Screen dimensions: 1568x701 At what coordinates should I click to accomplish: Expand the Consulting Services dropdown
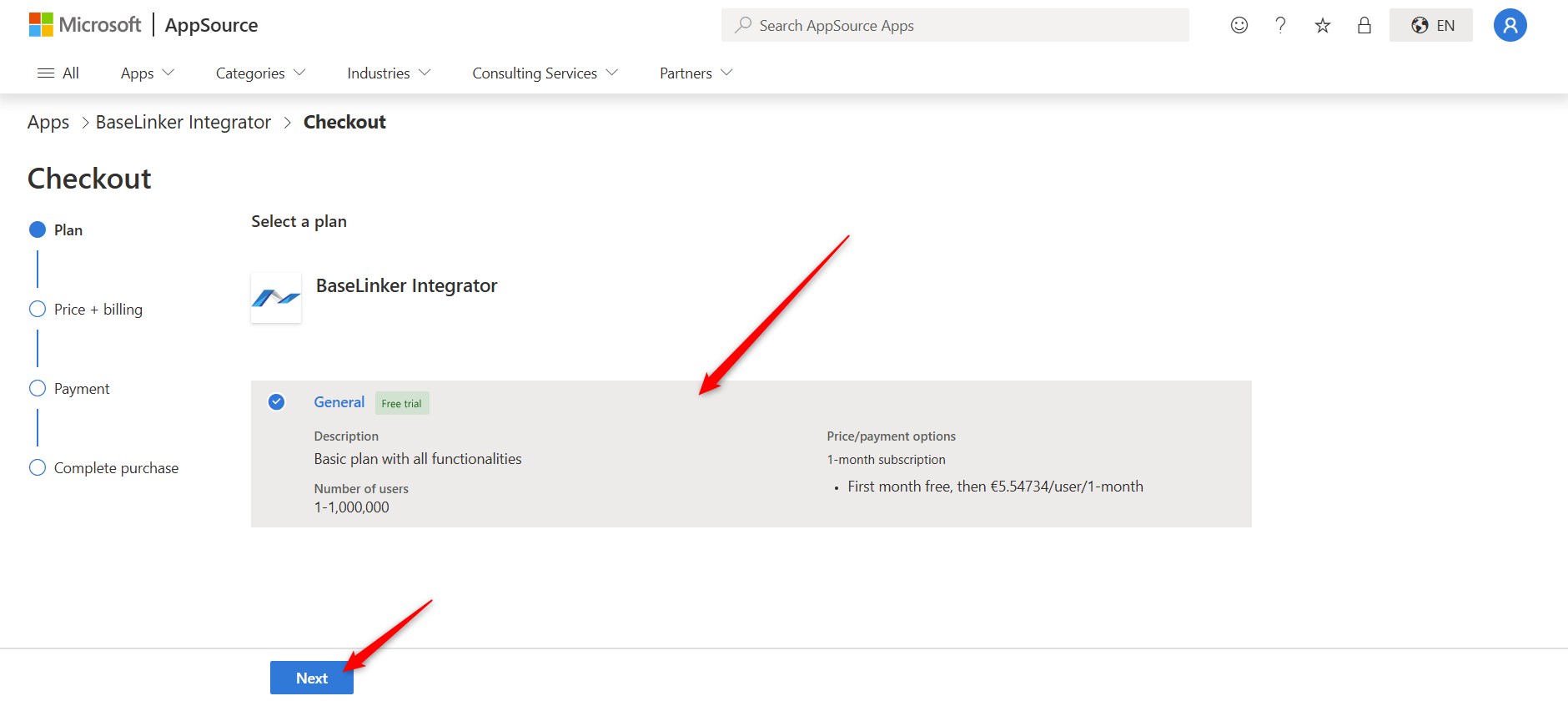[x=545, y=73]
